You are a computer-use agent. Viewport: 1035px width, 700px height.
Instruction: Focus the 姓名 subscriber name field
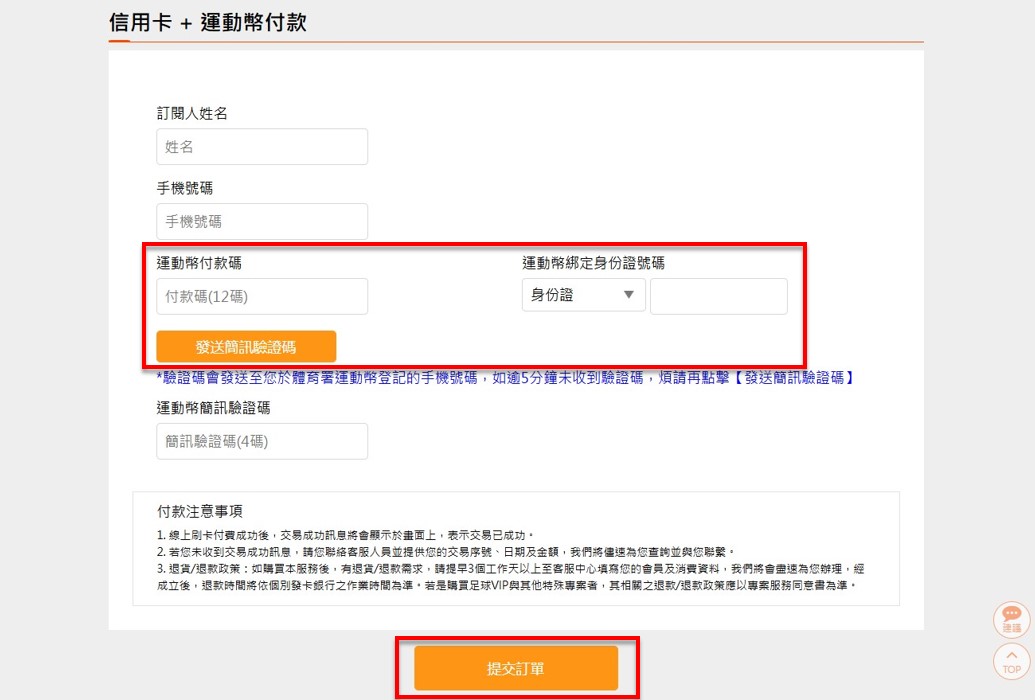(262, 147)
